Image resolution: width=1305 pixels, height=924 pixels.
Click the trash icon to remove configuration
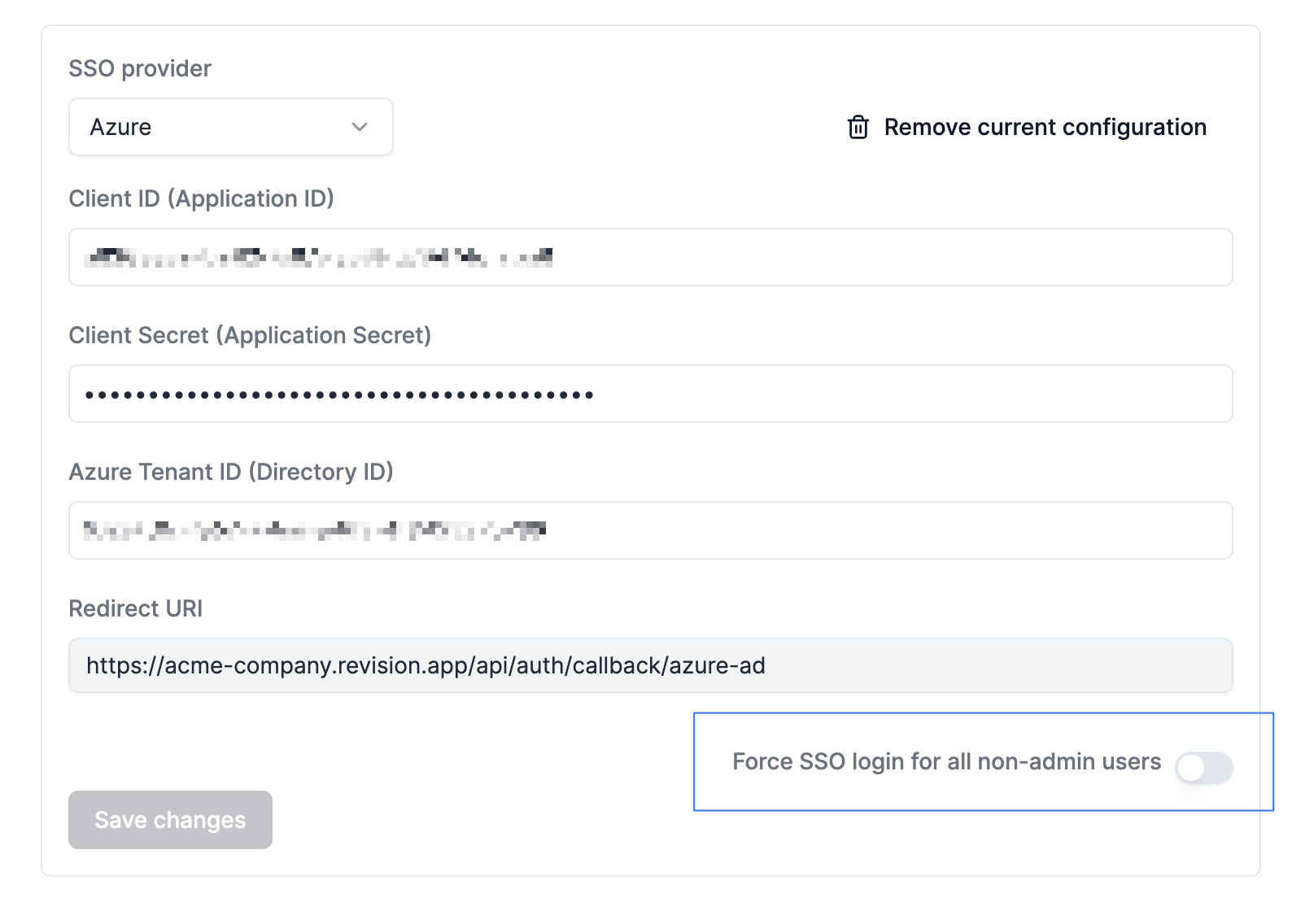pos(857,127)
